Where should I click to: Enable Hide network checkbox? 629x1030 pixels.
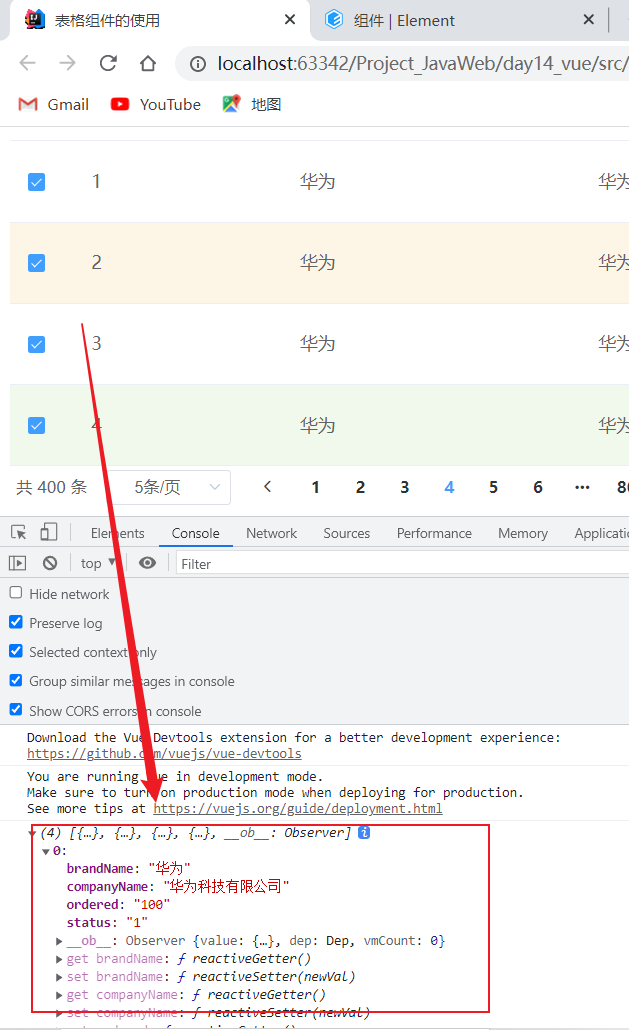pyautogui.click(x=16, y=593)
